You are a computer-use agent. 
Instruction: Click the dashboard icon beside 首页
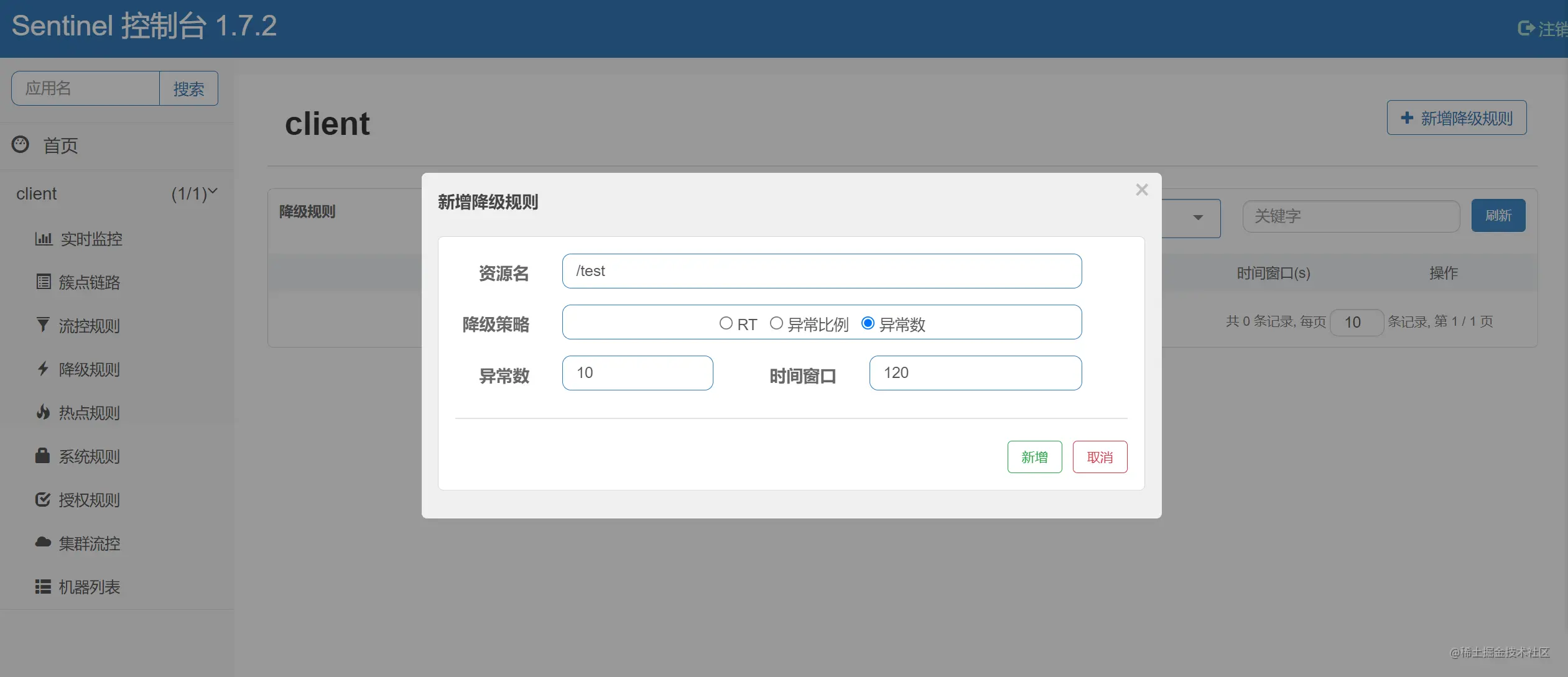20,144
